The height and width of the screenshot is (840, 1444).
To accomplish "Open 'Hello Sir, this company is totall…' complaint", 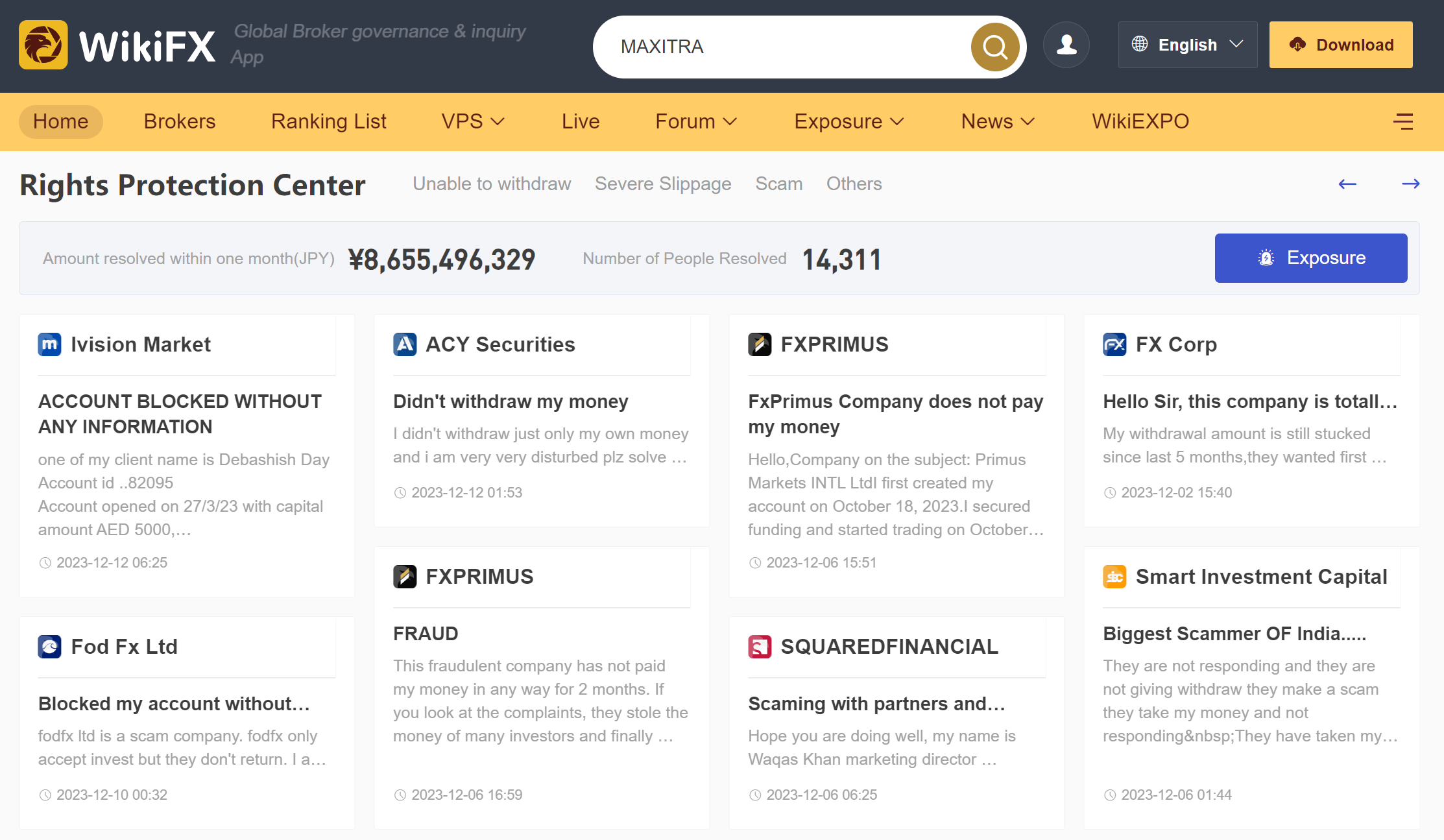I will pos(1250,402).
